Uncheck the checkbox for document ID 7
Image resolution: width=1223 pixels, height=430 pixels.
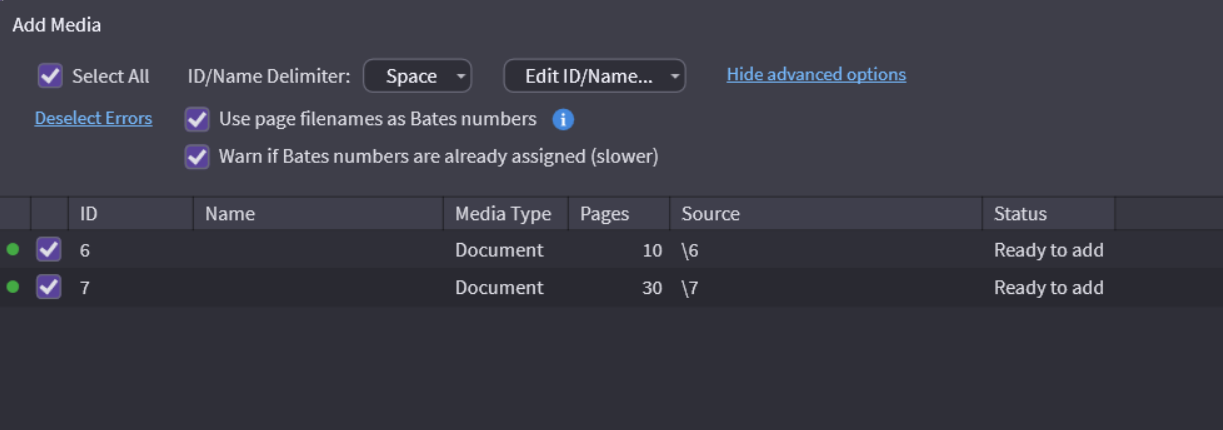tap(49, 288)
